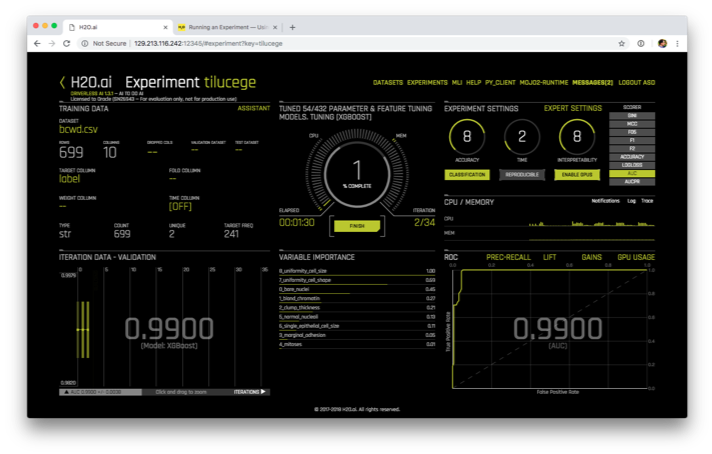Reload the page with browser refresh icon

coord(67,44)
